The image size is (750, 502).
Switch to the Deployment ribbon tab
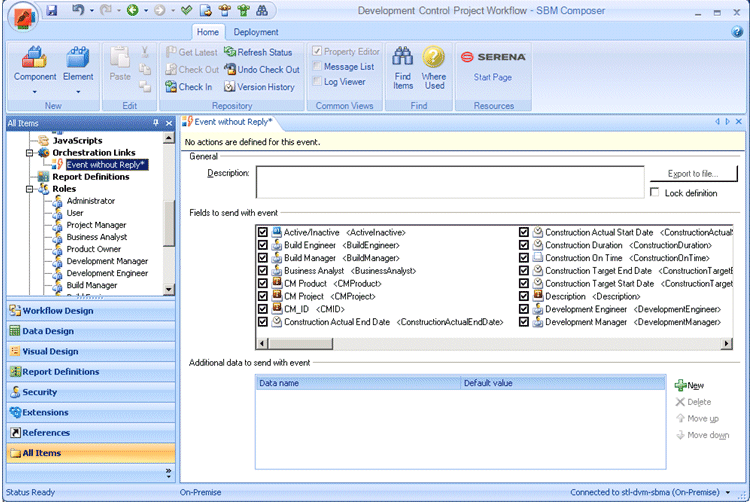(x=256, y=32)
